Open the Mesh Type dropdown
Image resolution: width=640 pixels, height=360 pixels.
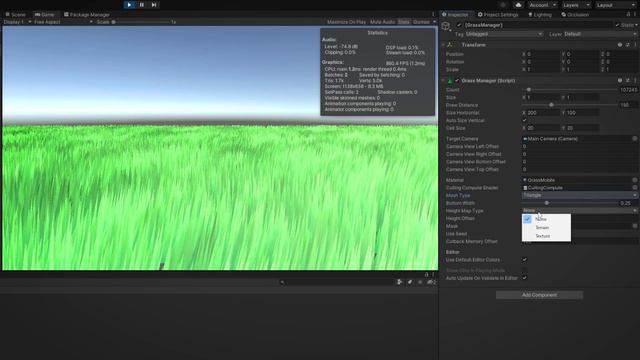click(580, 196)
